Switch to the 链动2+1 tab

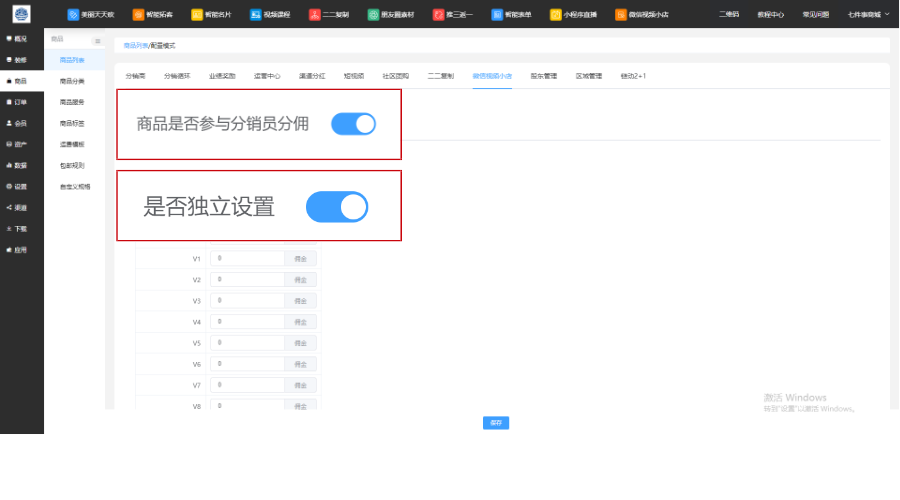pos(633,76)
